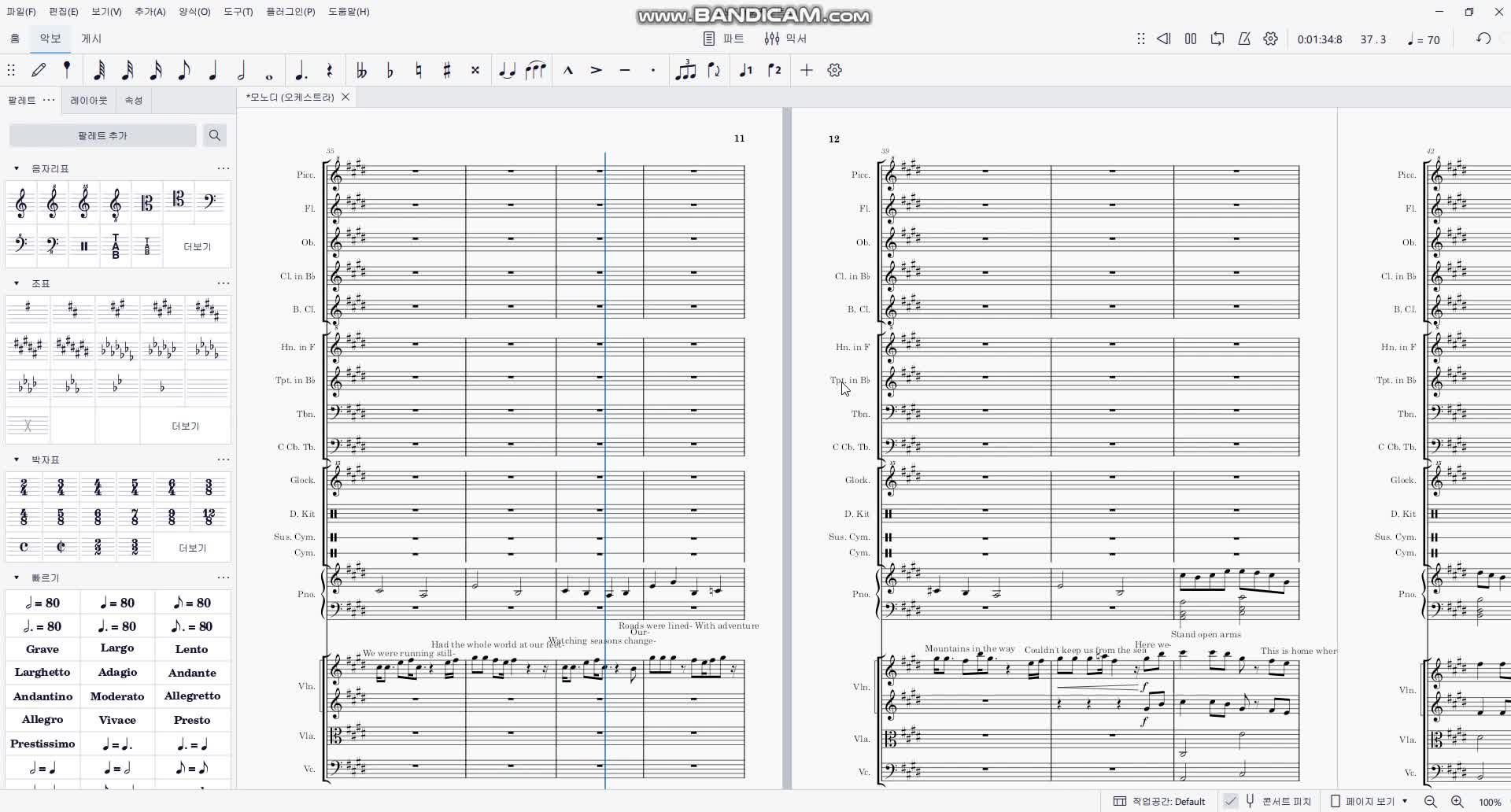Click the staccato articulation dot
The width and height of the screenshot is (1511, 812).
click(x=652, y=71)
